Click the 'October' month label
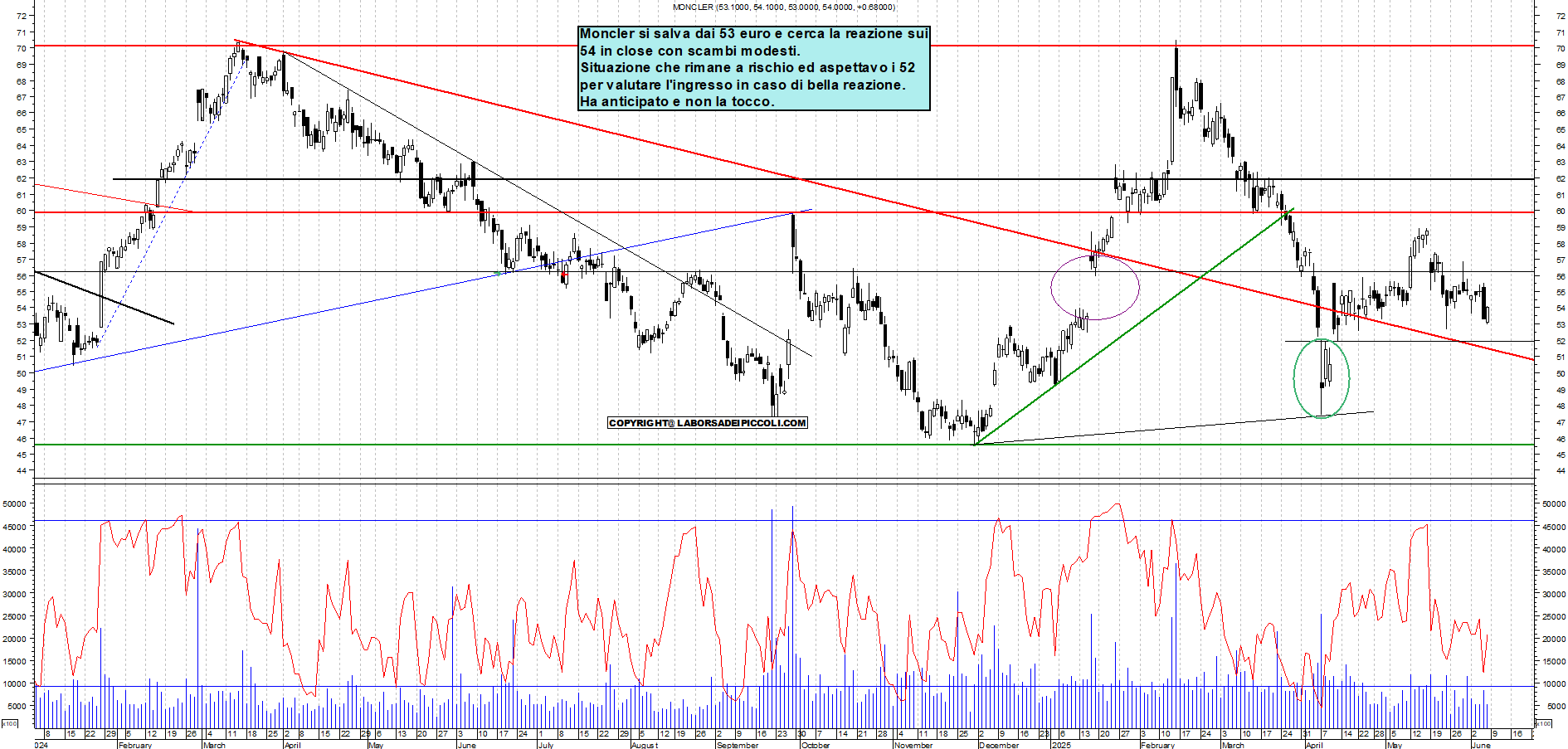 pyautogui.click(x=816, y=745)
